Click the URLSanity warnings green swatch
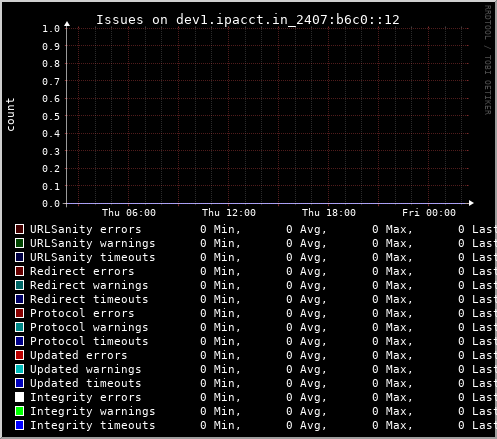Image resolution: width=497 pixels, height=439 pixels. (x=20, y=243)
